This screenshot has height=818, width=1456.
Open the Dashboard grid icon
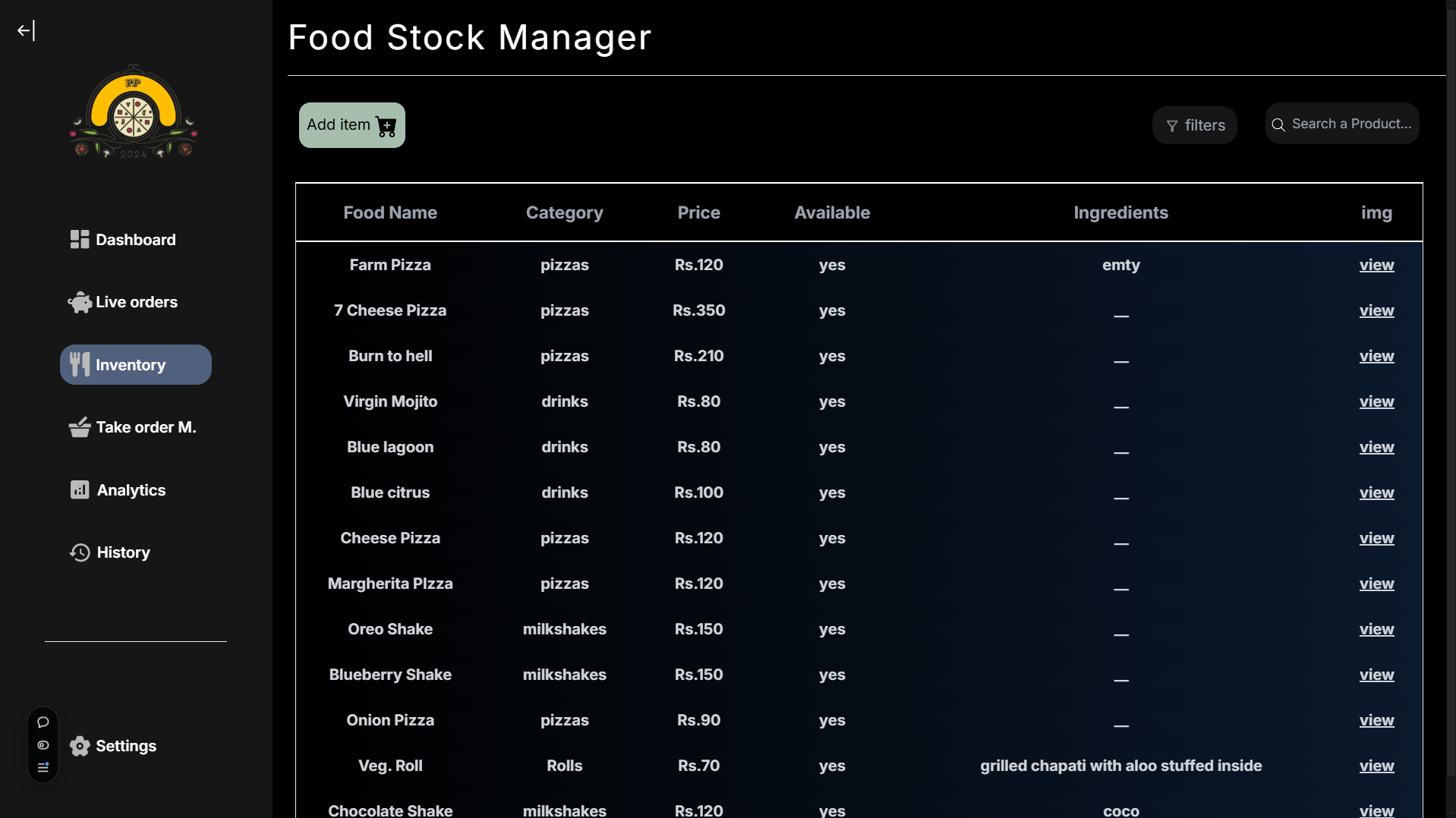pos(80,240)
